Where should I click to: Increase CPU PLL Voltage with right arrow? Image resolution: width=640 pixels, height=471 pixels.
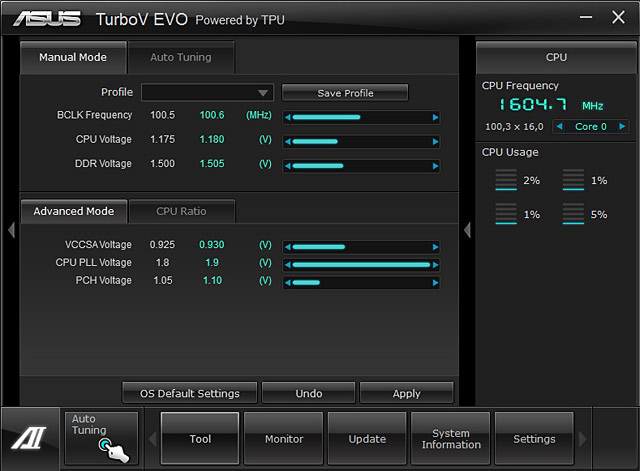[435, 265]
